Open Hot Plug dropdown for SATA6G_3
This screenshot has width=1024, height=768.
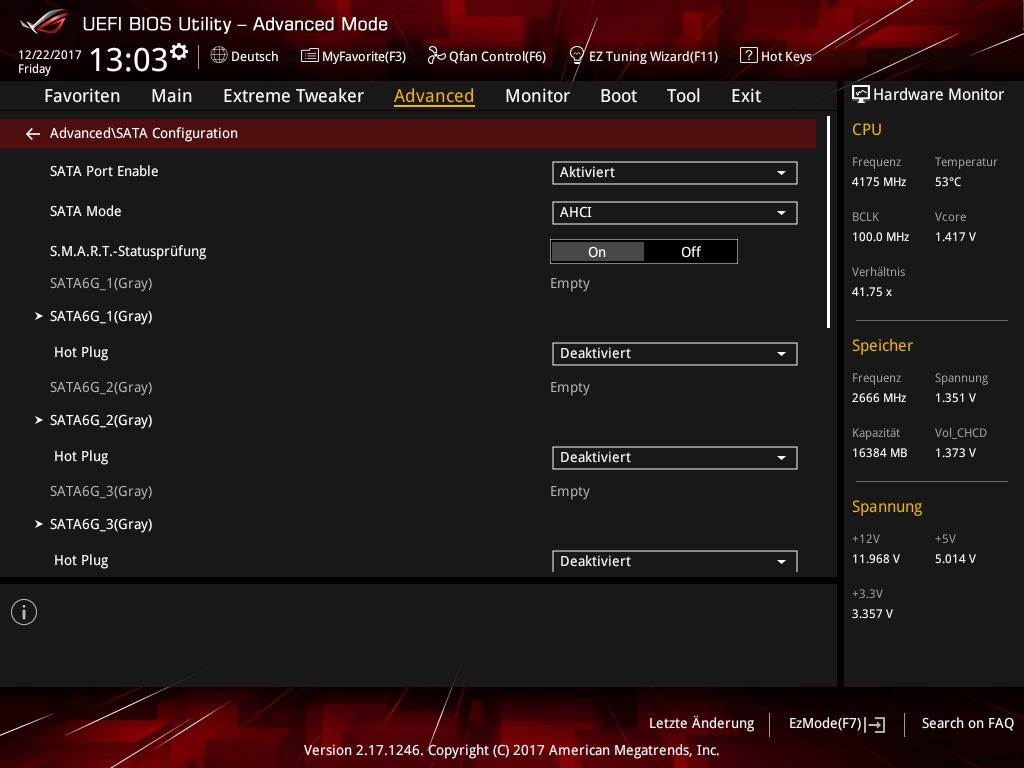point(675,561)
